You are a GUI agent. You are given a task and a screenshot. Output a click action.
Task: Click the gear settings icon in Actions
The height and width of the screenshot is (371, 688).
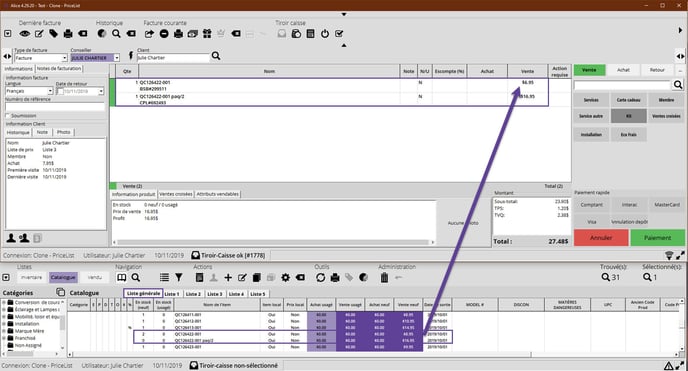(286, 278)
